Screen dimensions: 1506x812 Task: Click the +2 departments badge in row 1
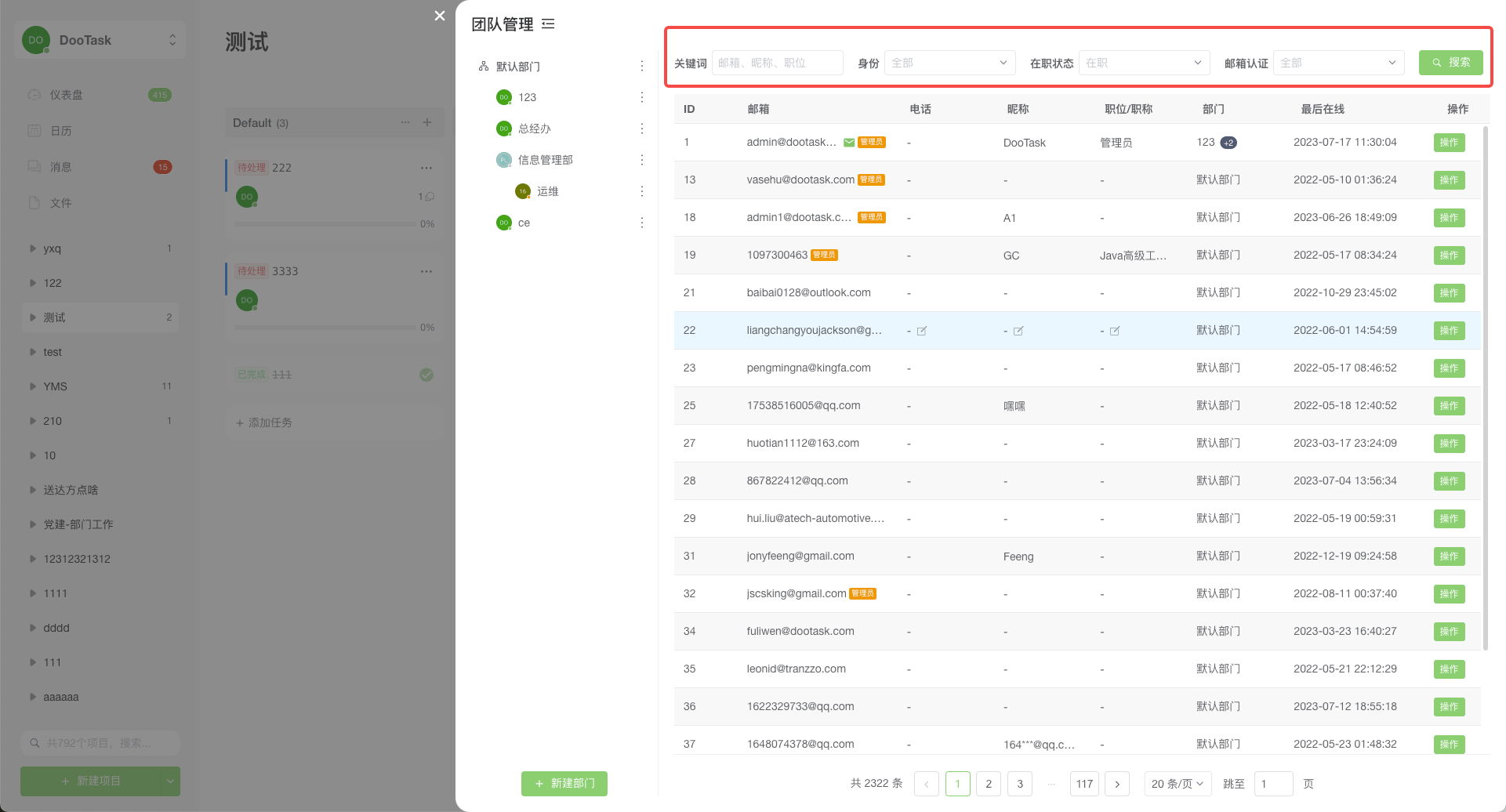click(x=1228, y=143)
